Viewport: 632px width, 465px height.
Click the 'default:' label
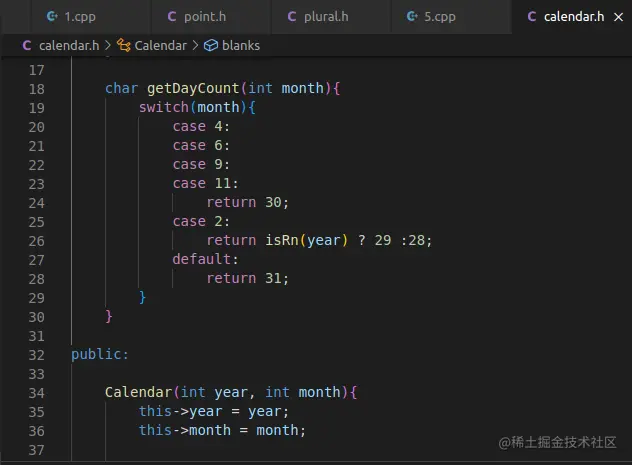[x=206, y=259]
